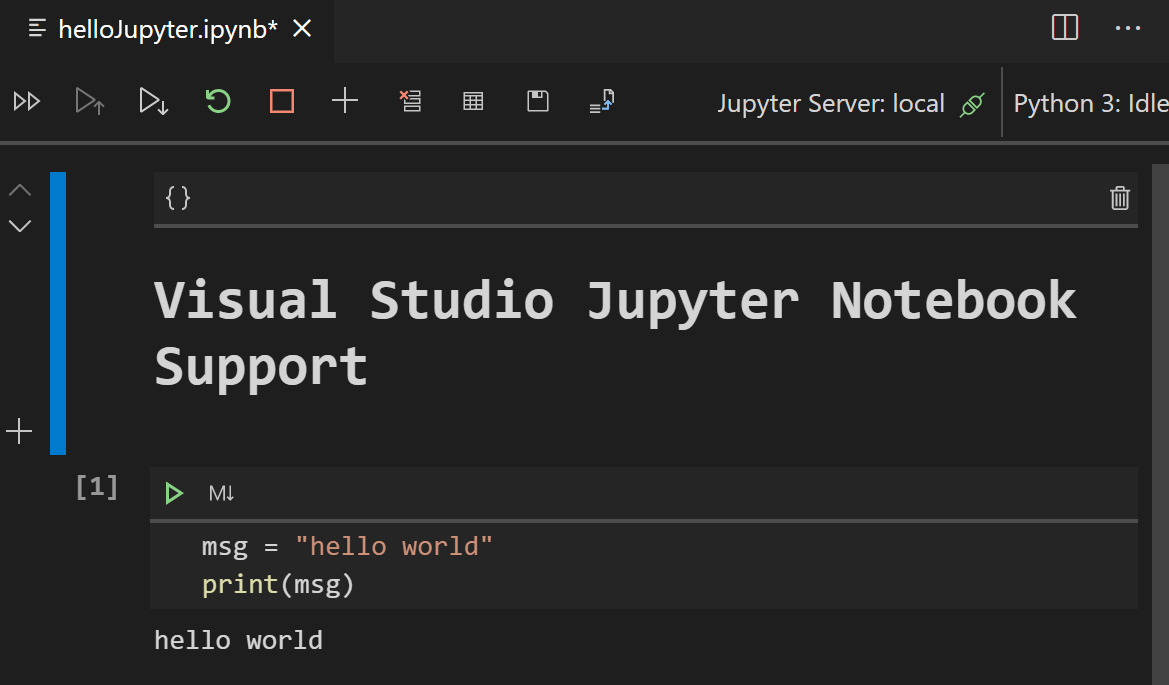This screenshot has height=685, width=1169.
Task: Interrupt the running kernel
Action: tap(281, 100)
